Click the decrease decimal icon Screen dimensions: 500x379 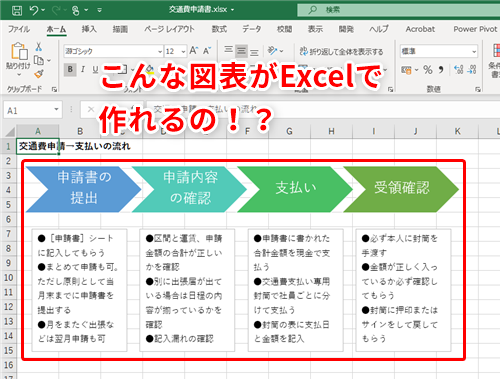click(472, 70)
